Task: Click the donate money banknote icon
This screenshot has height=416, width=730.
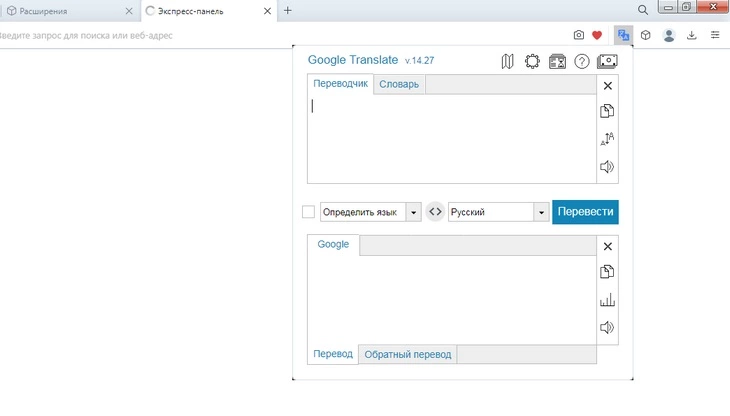Action: [607, 61]
